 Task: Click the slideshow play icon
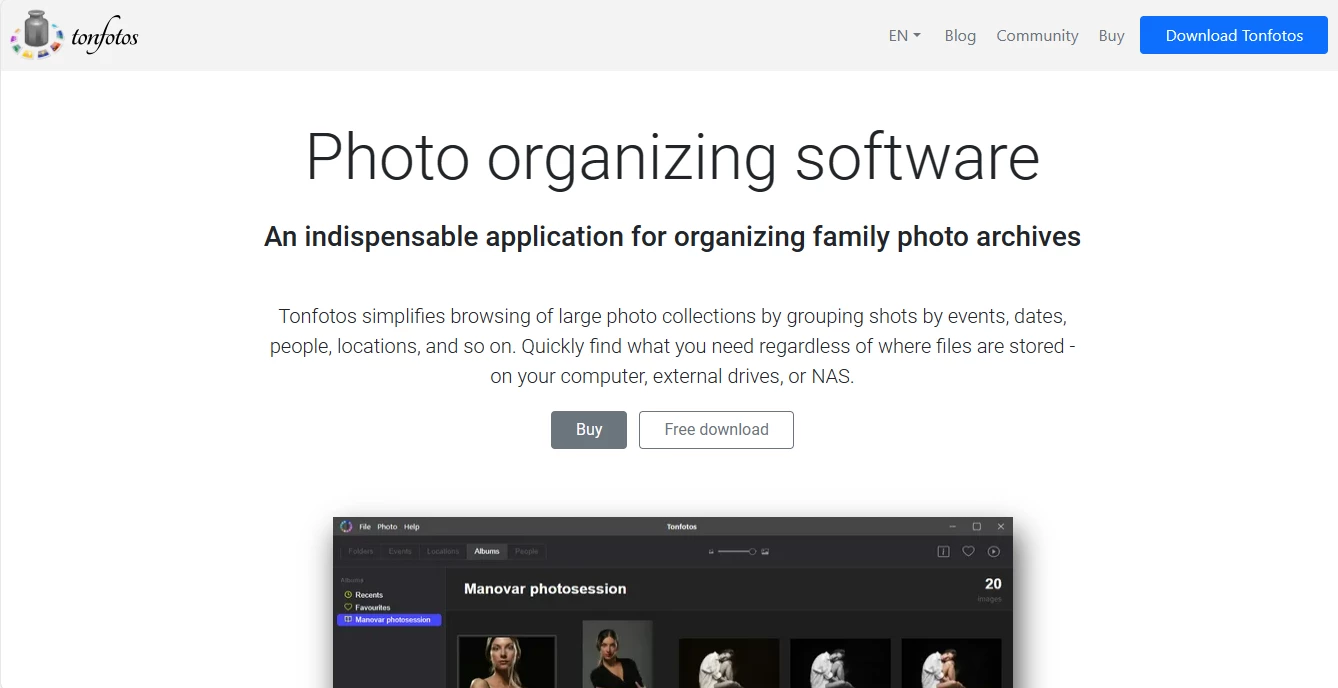(x=993, y=551)
